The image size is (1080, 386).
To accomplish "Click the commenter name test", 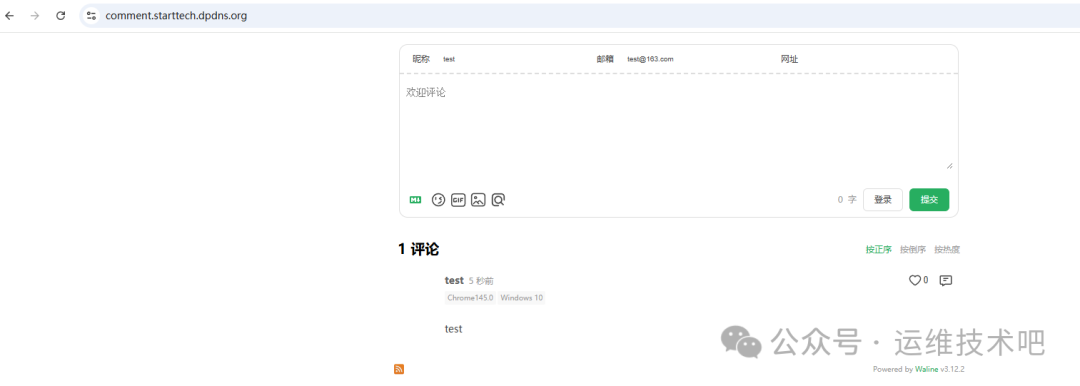I will (x=454, y=281).
